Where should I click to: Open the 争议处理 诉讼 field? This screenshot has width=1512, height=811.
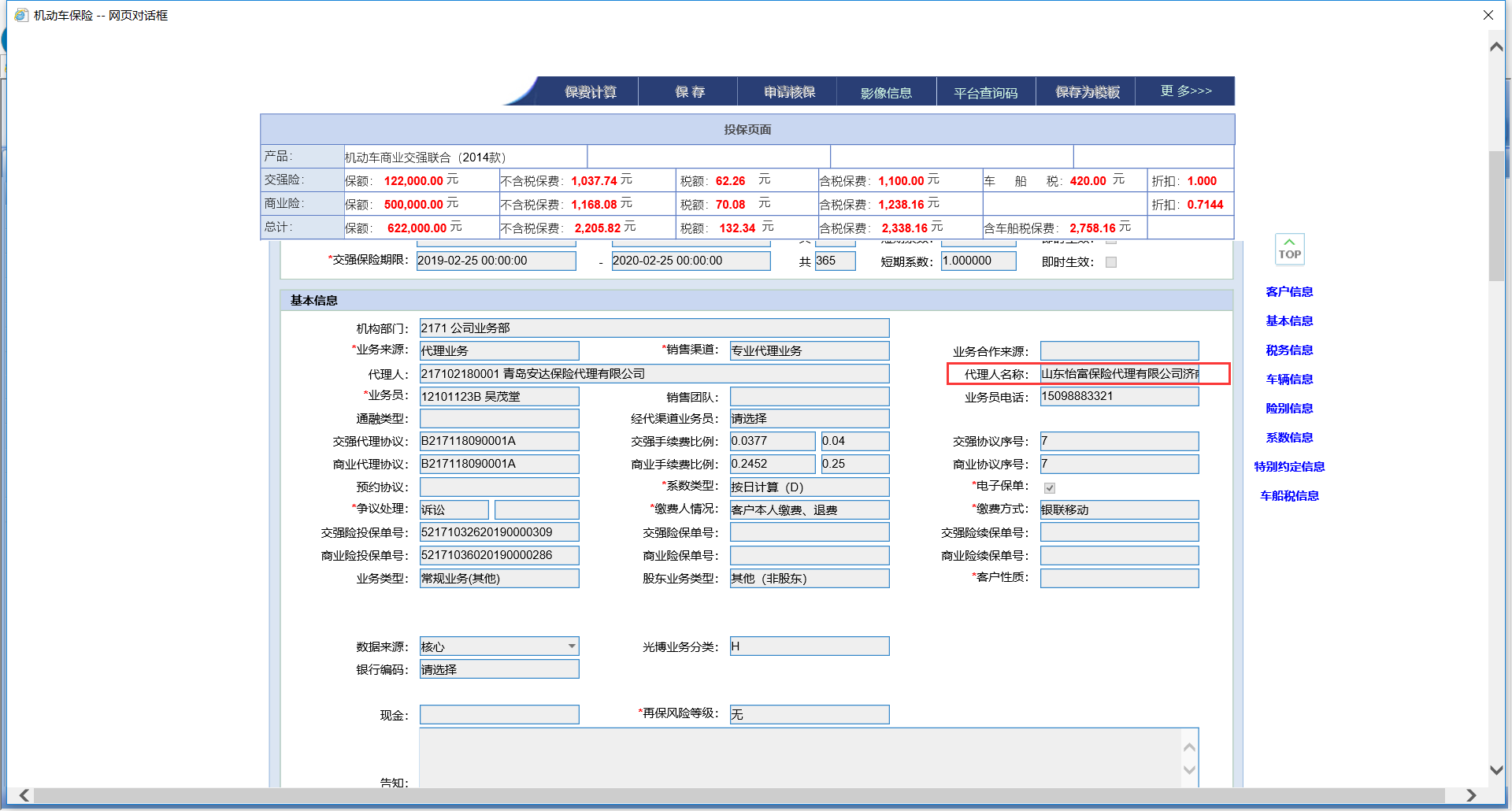point(454,509)
